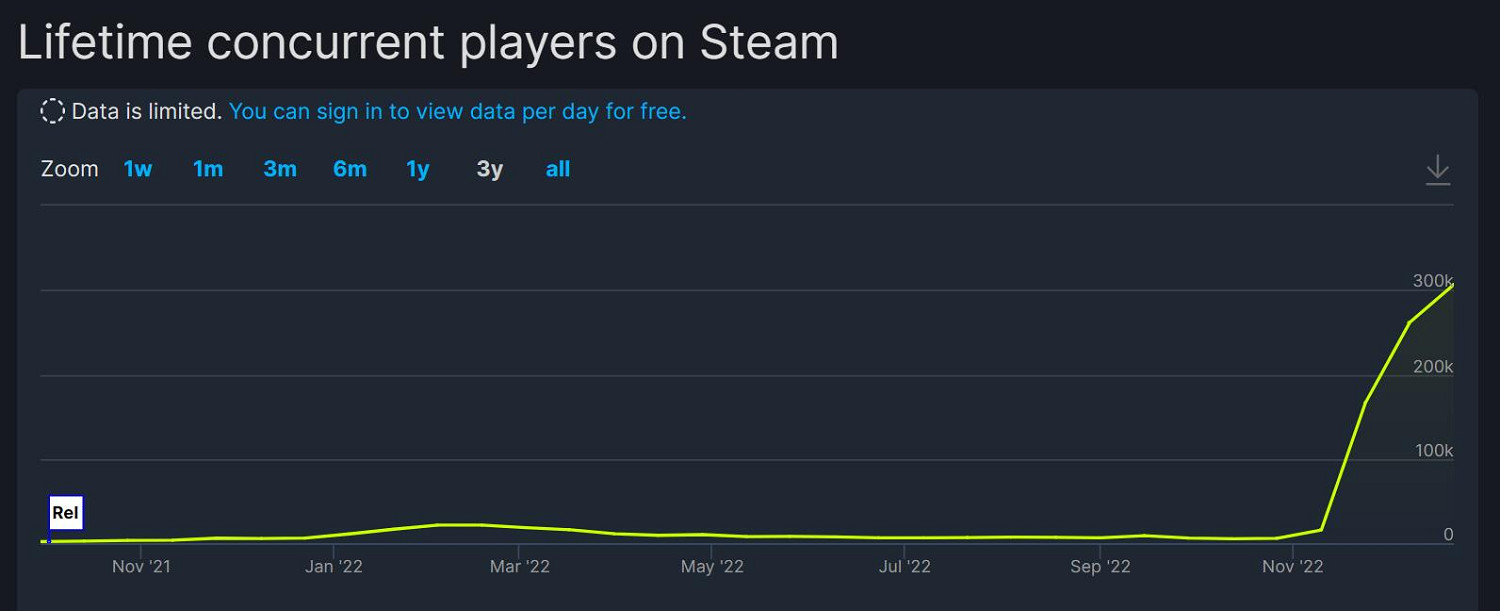This screenshot has height=611, width=1500.
Task: Click the 100k y-axis label
Action: pyautogui.click(x=1432, y=450)
